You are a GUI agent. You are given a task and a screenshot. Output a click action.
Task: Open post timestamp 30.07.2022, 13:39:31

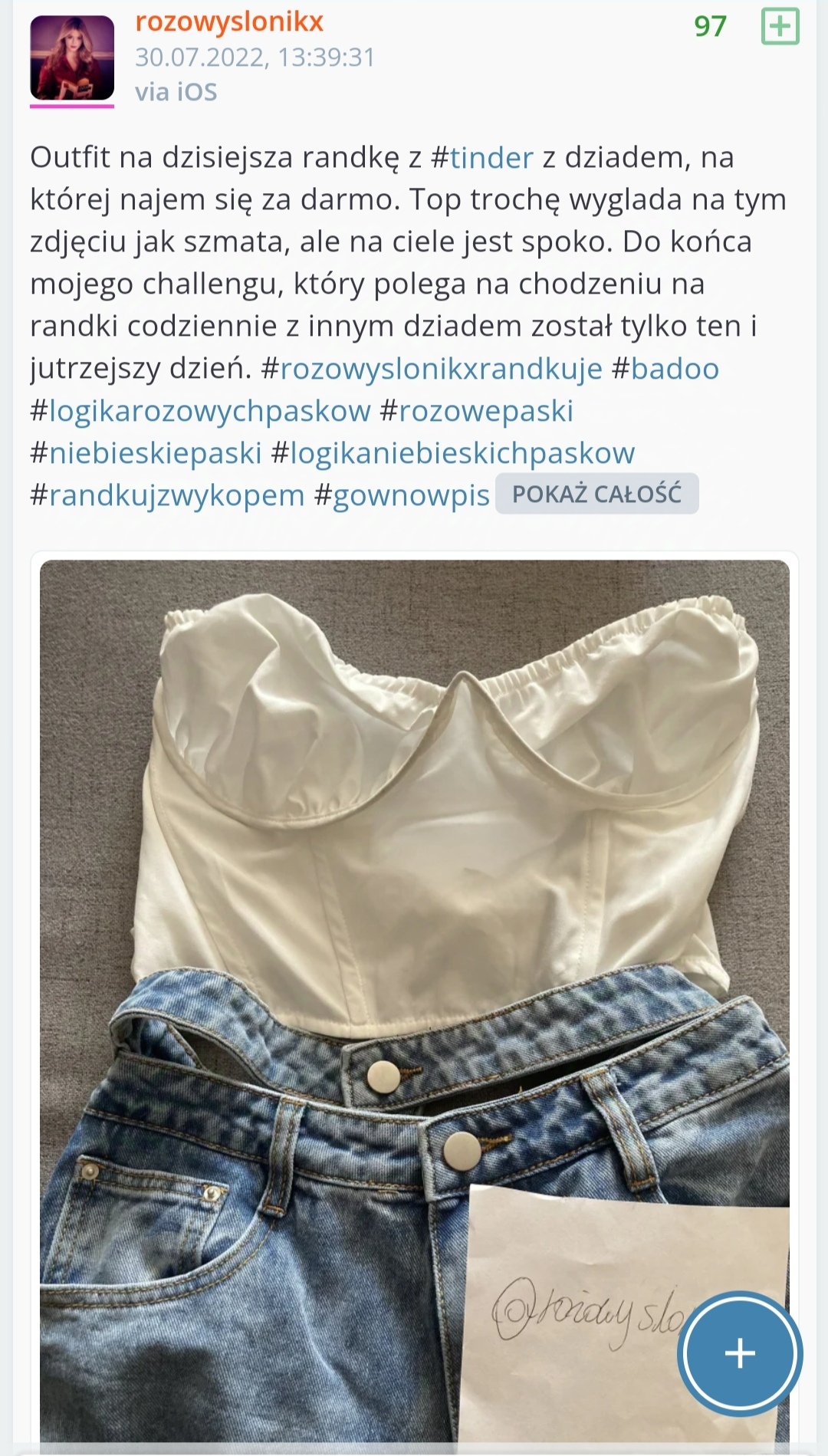tap(255, 58)
